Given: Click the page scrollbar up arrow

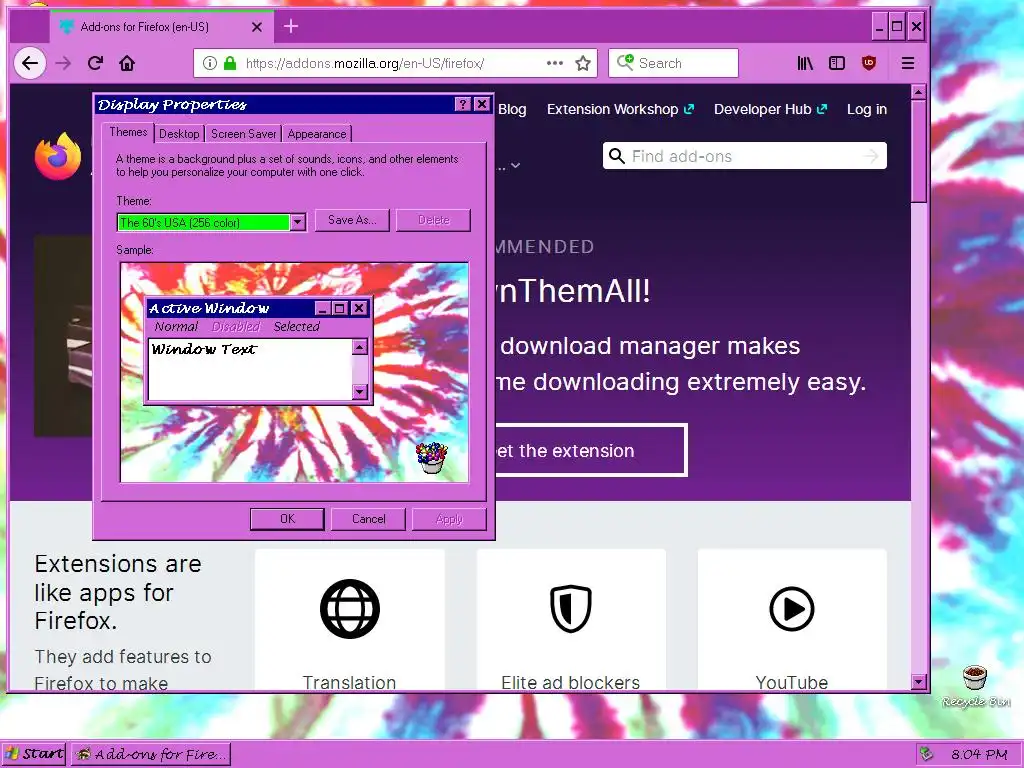Looking at the screenshot, I should coord(918,92).
